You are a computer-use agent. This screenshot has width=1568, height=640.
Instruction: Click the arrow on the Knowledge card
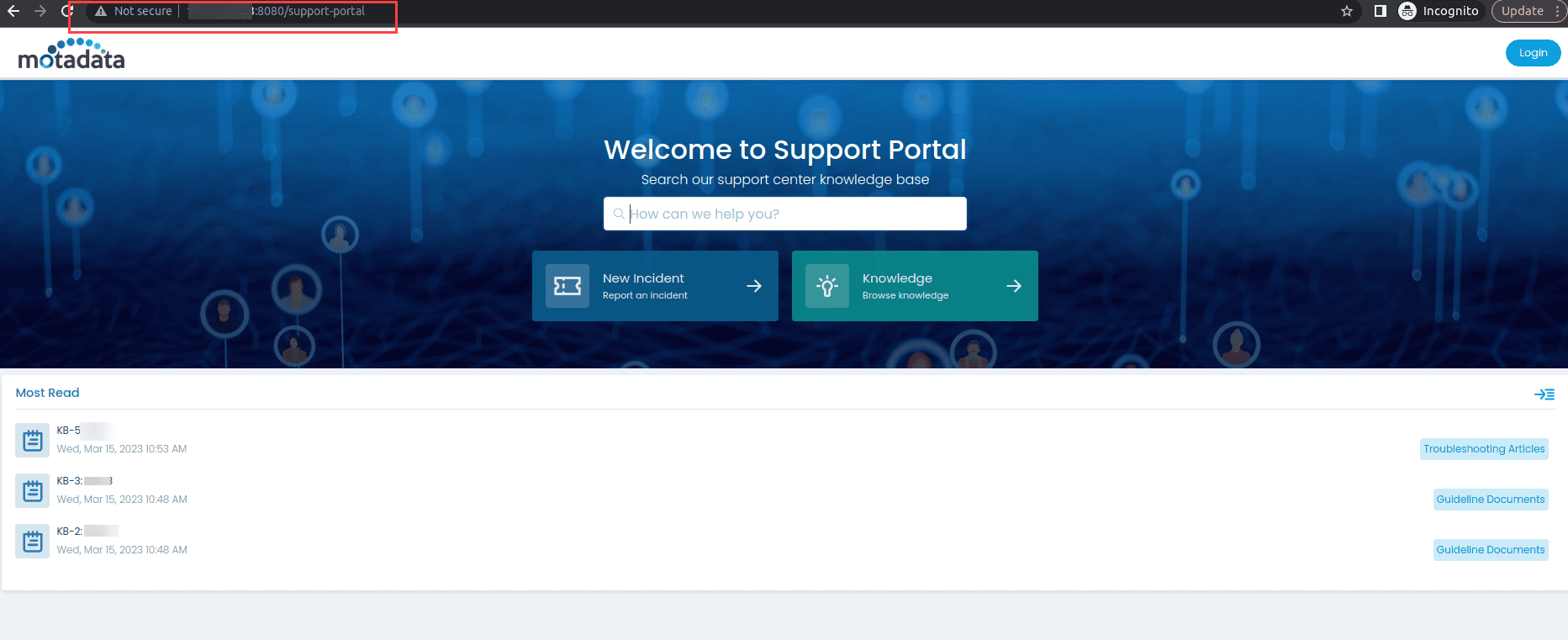(x=1014, y=286)
